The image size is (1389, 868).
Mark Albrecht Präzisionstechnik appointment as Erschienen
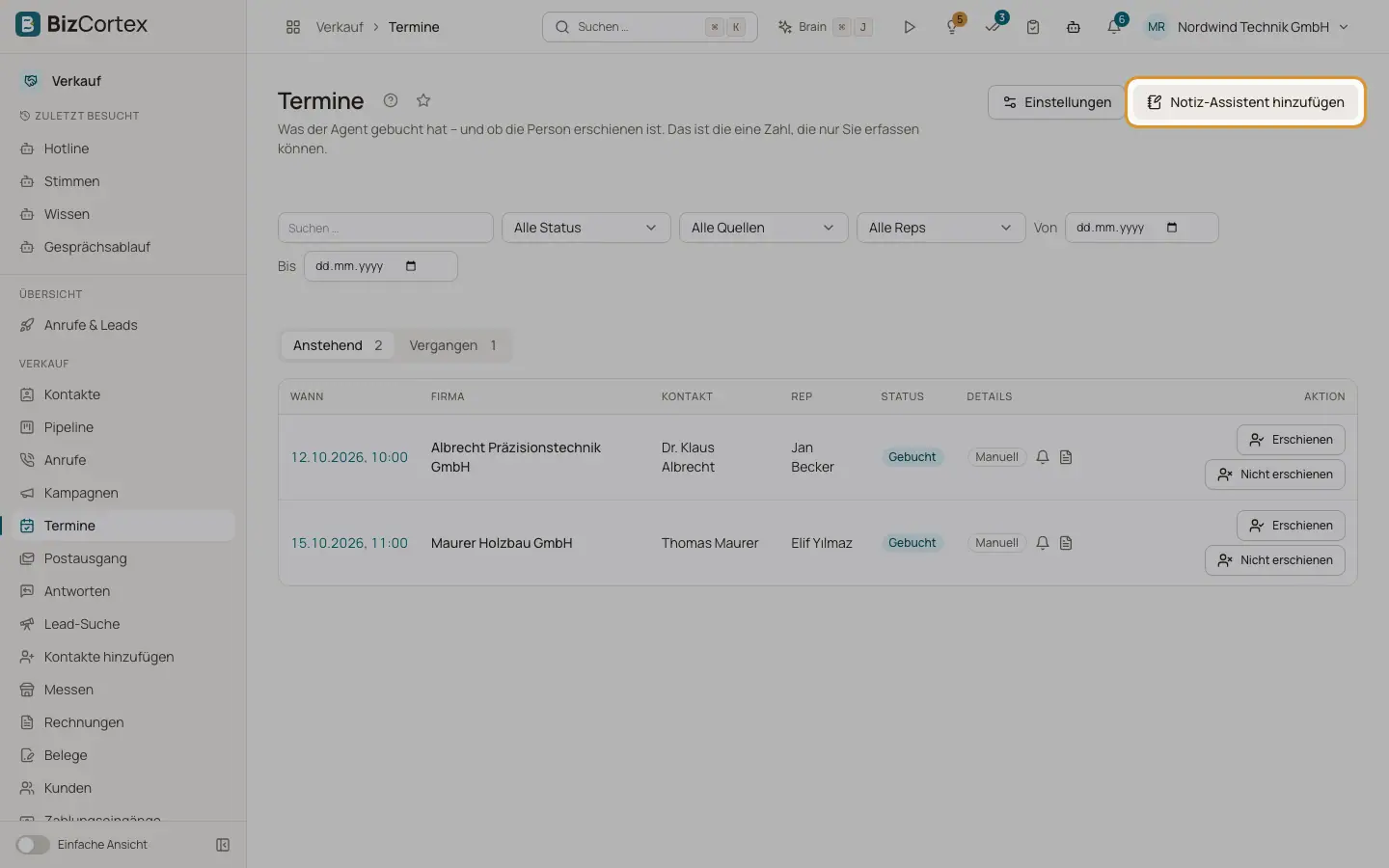point(1291,440)
